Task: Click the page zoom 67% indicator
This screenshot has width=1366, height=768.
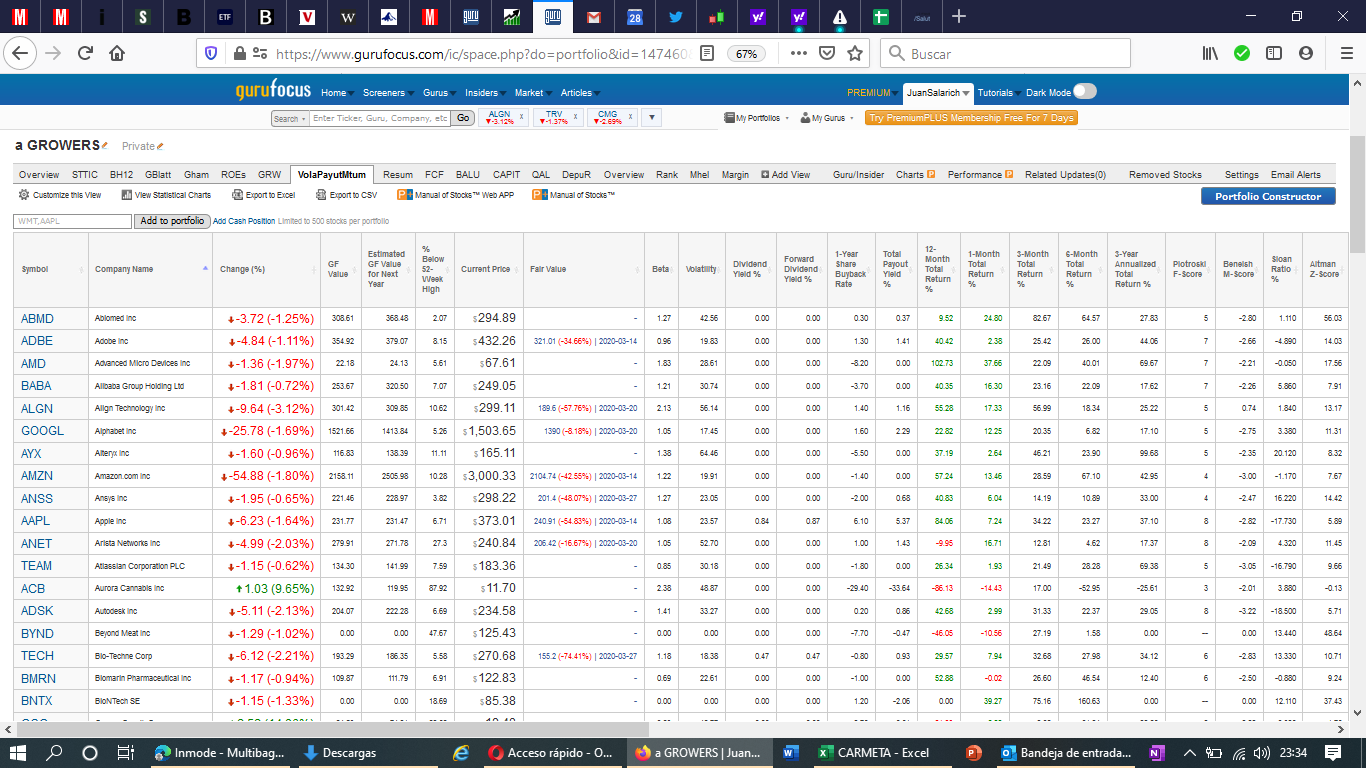Action: (746, 53)
